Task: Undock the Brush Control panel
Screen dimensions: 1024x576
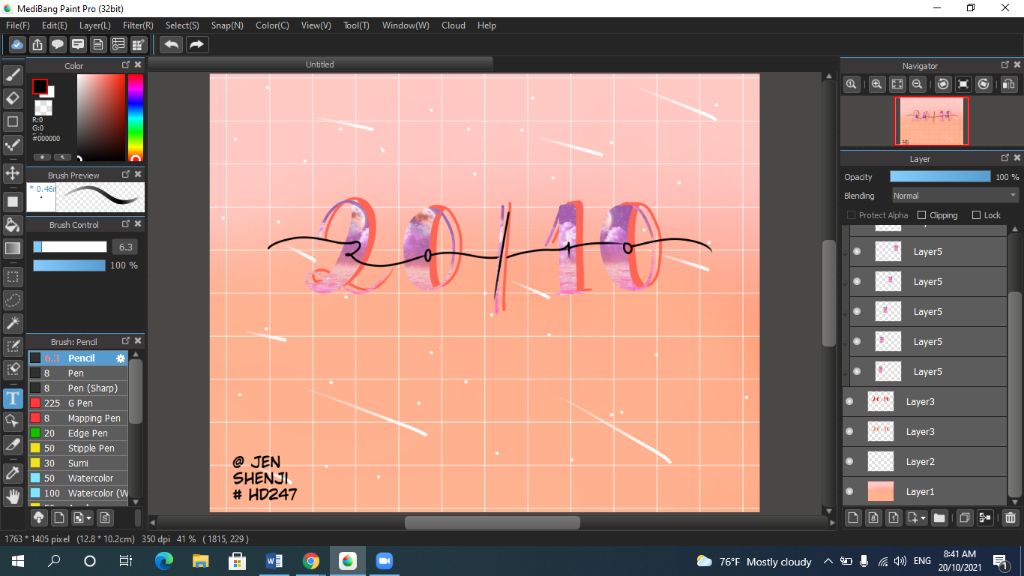Action: [125, 224]
